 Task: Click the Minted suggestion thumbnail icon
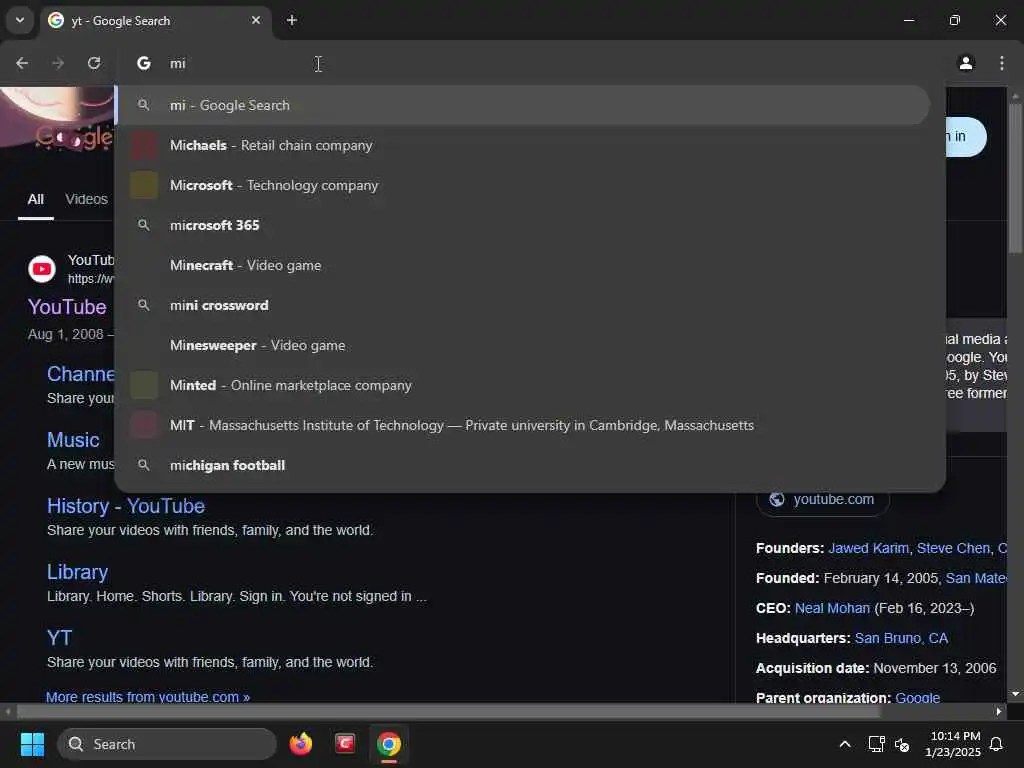tap(144, 385)
